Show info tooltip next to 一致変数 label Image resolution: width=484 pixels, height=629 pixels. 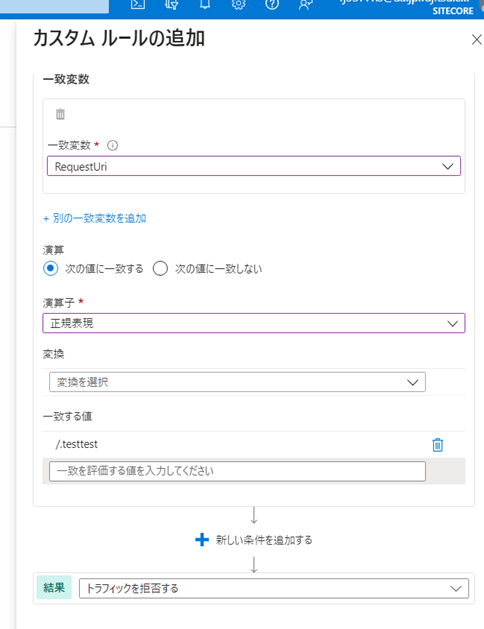tap(112, 145)
